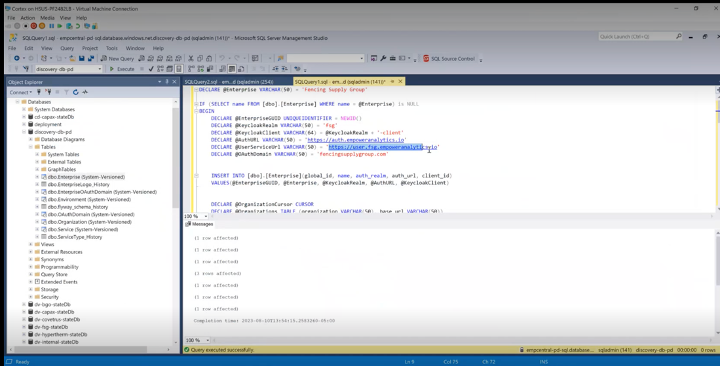Click Navigate Backward blue circle icon
The width and height of the screenshot is (720, 366).
pyautogui.click(x=17, y=59)
